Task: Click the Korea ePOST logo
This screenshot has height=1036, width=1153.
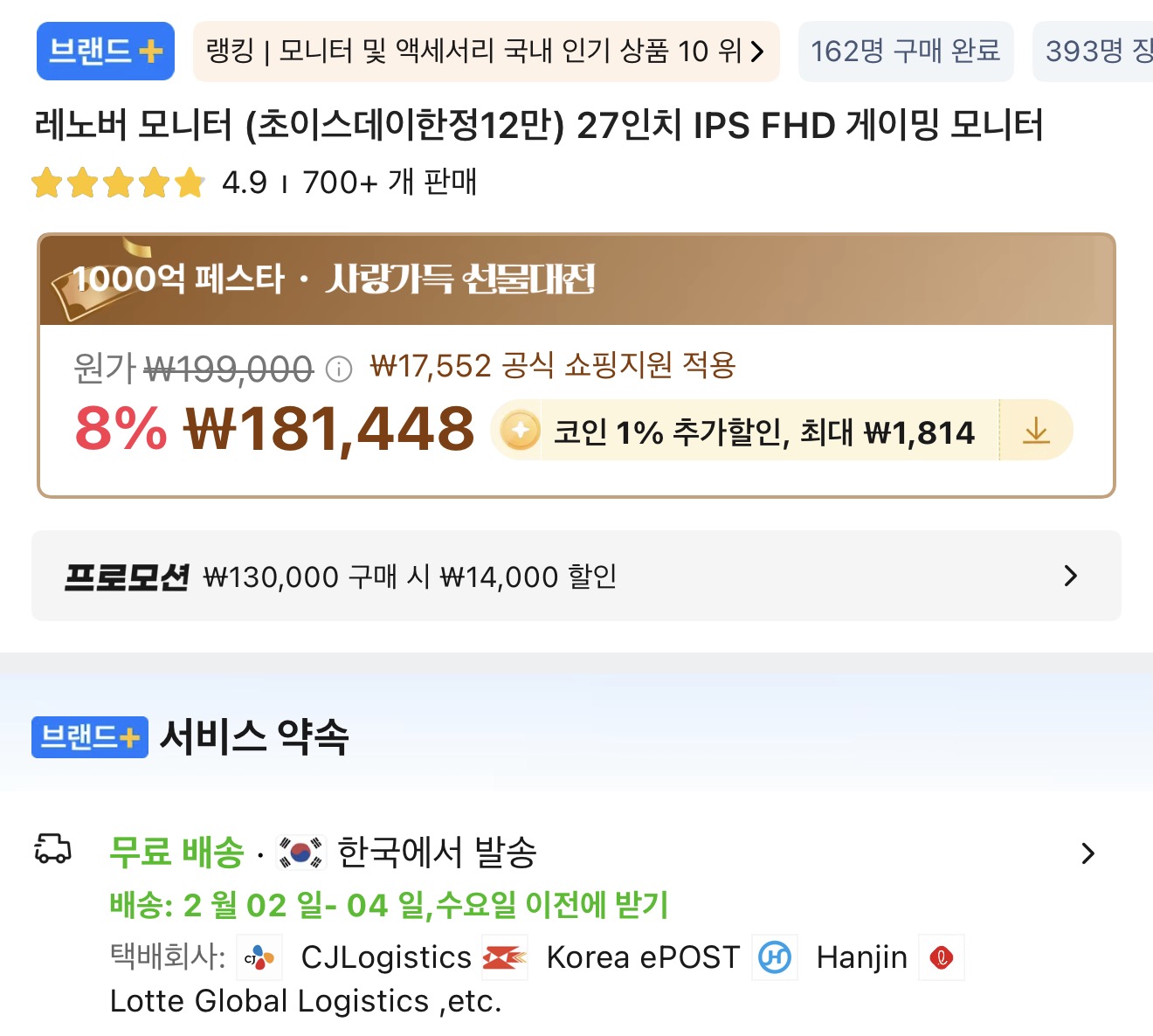Action: [x=505, y=958]
